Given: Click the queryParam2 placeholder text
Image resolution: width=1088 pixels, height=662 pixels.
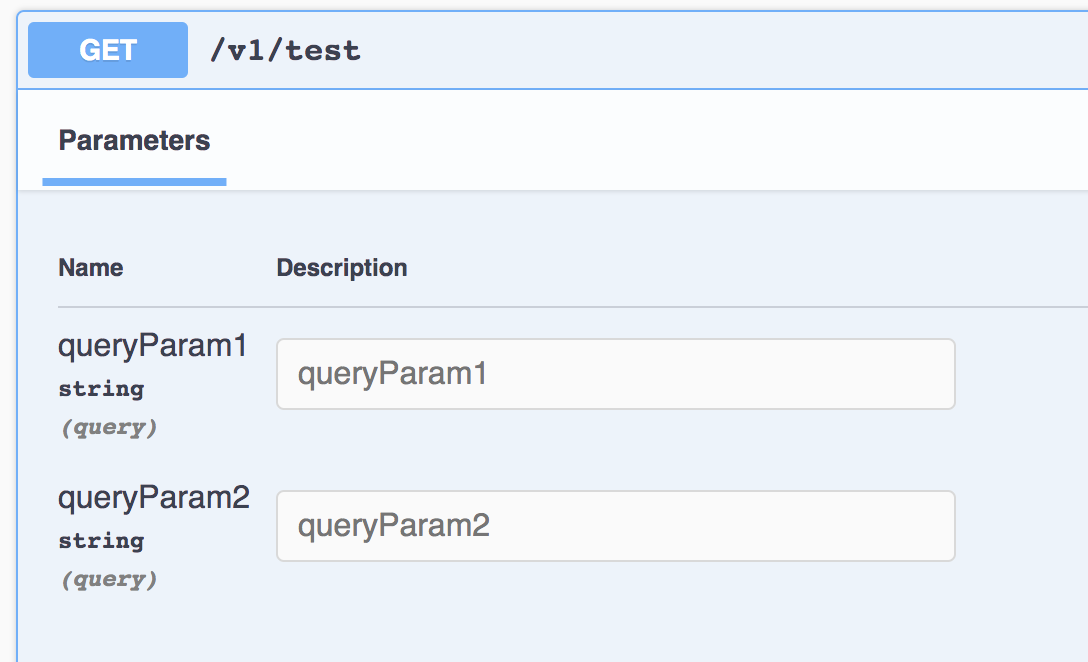Looking at the screenshot, I should click(x=392, y=526).
